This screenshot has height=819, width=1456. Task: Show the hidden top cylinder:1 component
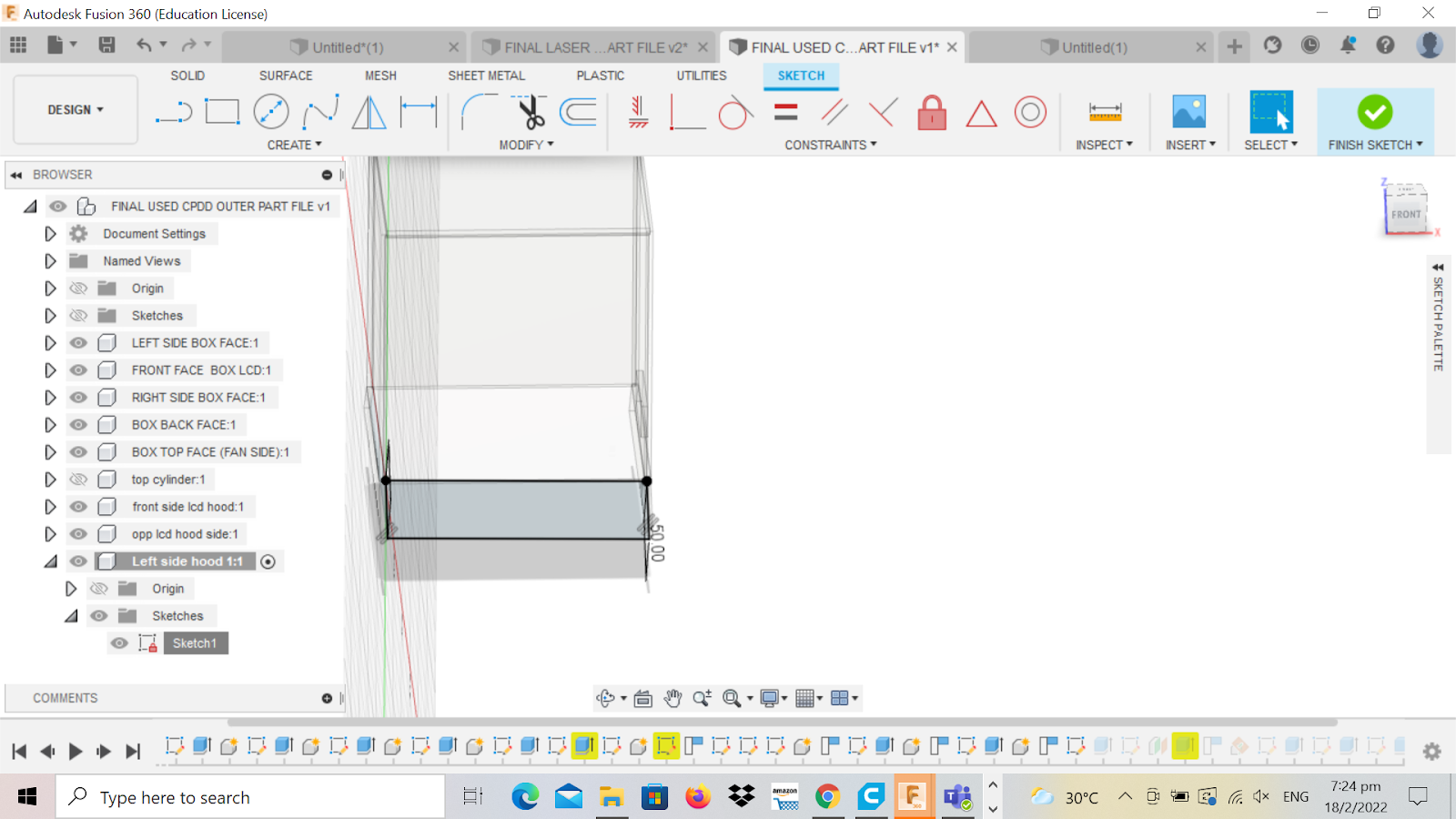point(79,480)
